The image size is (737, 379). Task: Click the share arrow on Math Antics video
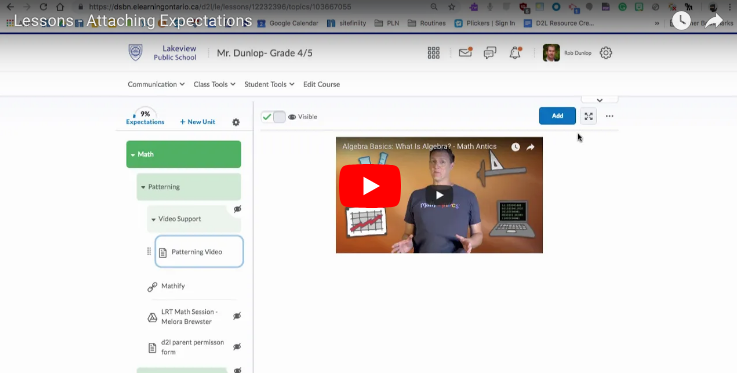pyautogui.click(x=531, y=147)
